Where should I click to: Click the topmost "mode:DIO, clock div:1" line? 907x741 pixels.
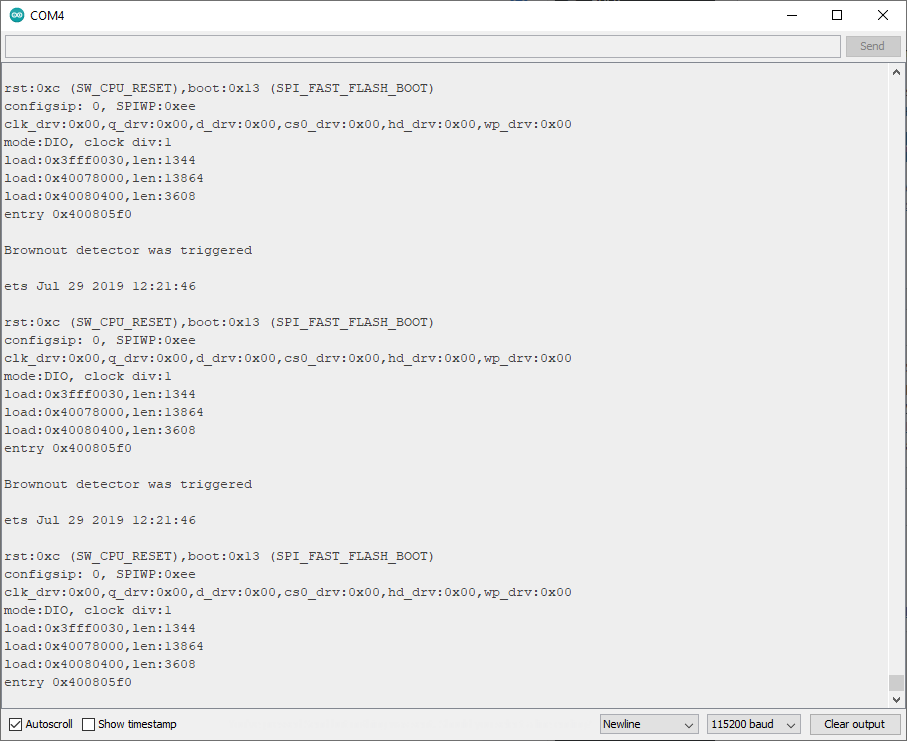[x=88, y=142]
